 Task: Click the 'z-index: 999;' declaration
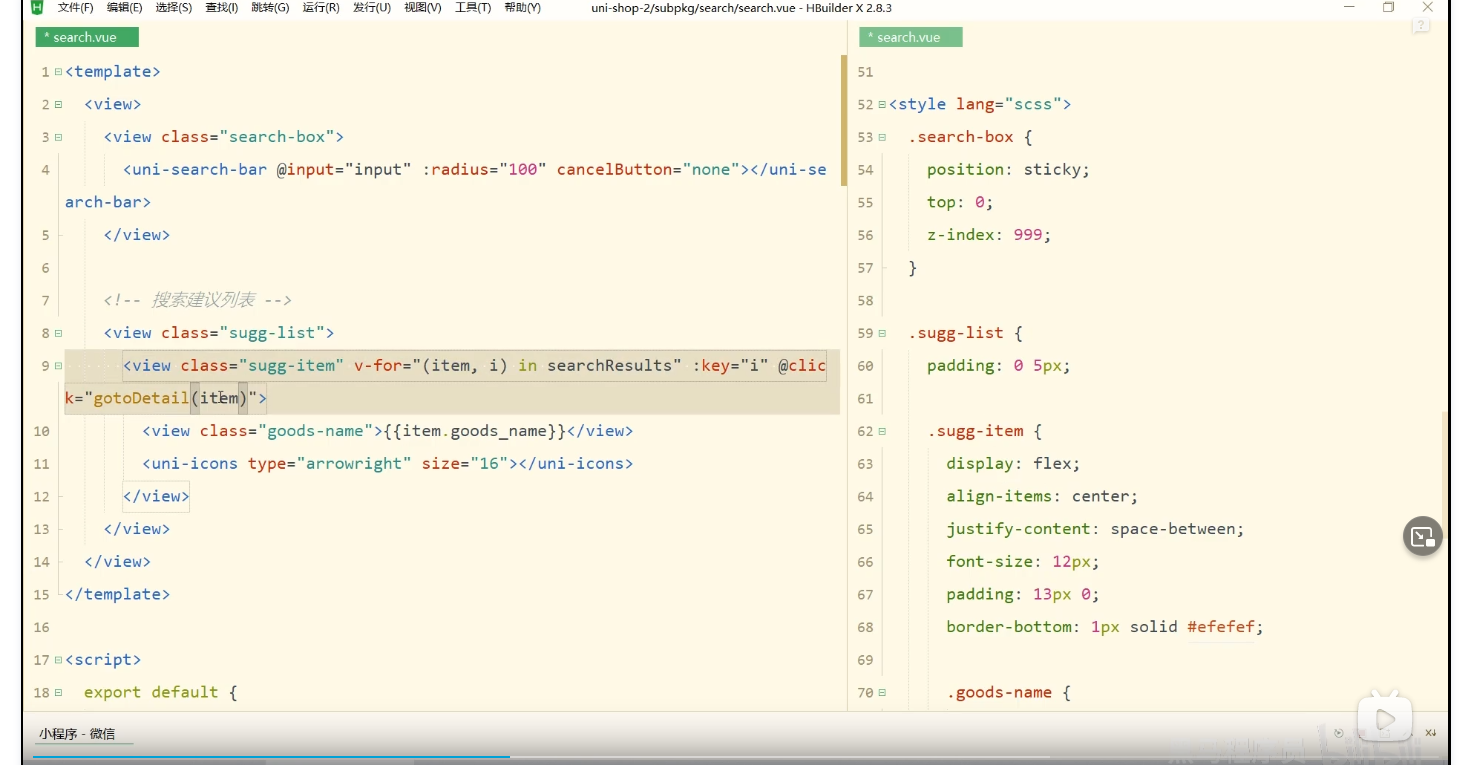coord(989,235)
